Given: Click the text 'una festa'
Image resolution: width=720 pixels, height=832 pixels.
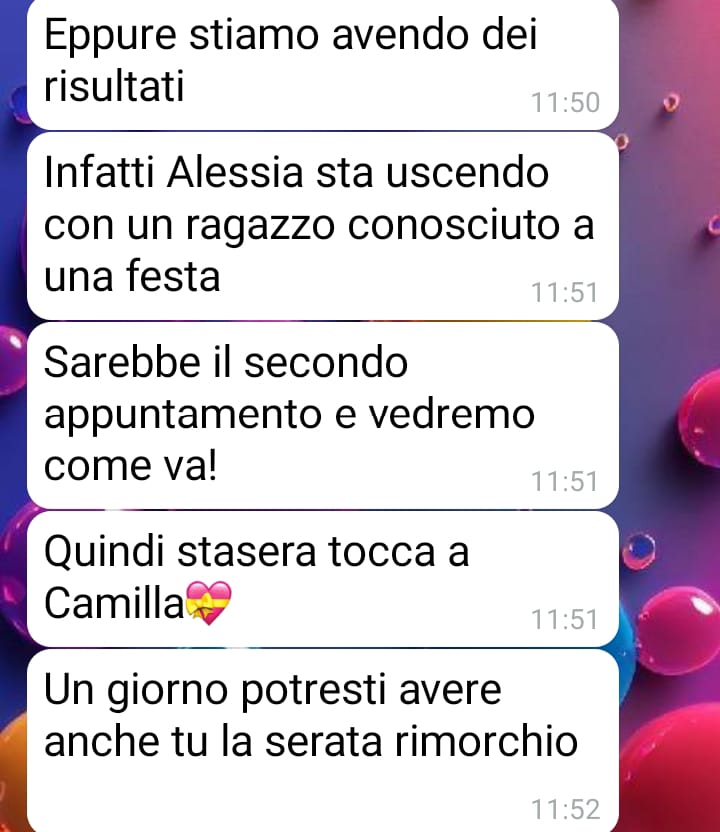Looking at the screenshot, I should tap(132, 275).
